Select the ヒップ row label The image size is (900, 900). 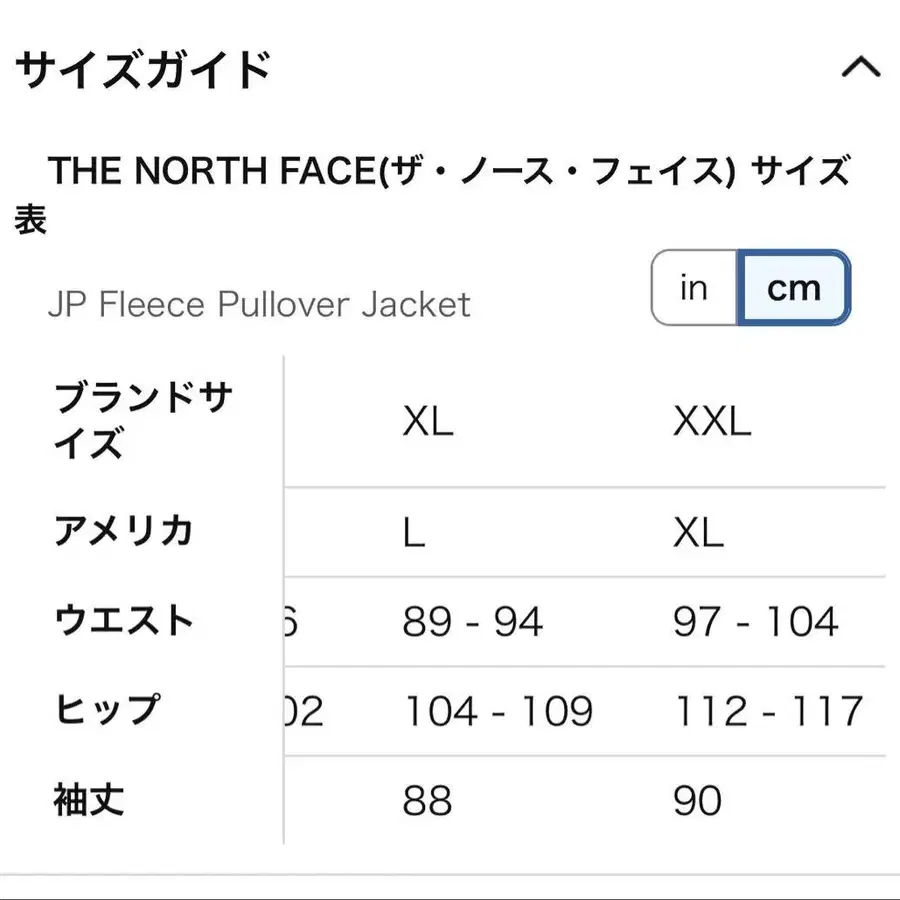[x=106, y=710]
